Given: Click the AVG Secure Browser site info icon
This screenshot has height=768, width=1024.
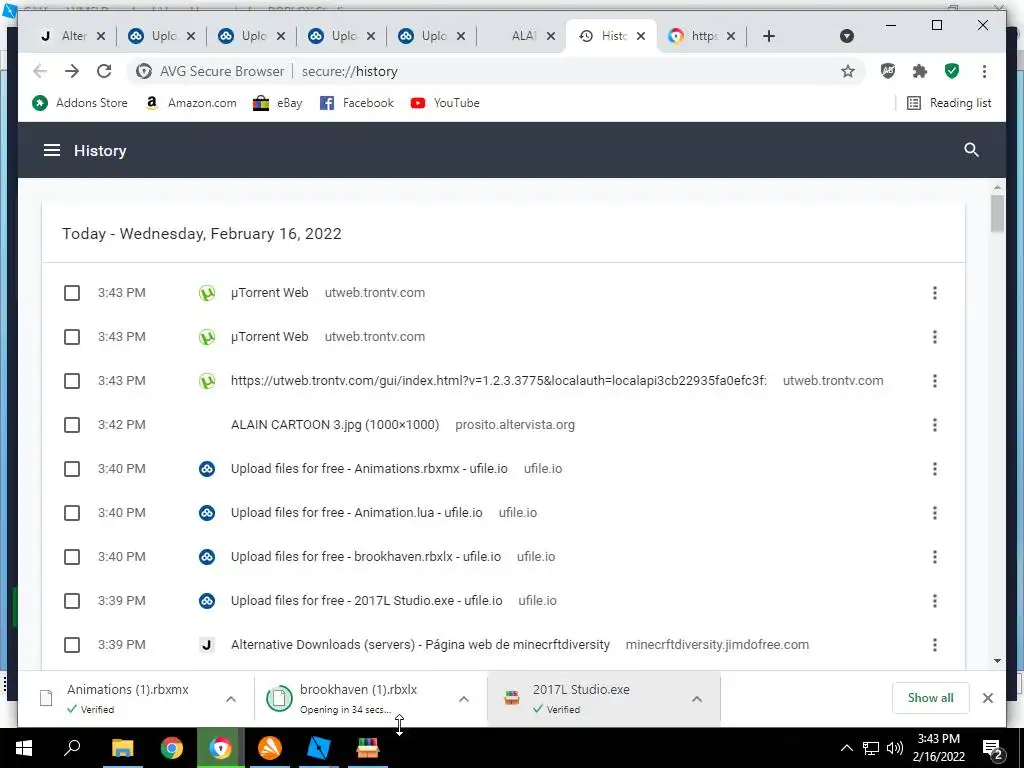Looking at the screenshot, I should tap(144, 71).
